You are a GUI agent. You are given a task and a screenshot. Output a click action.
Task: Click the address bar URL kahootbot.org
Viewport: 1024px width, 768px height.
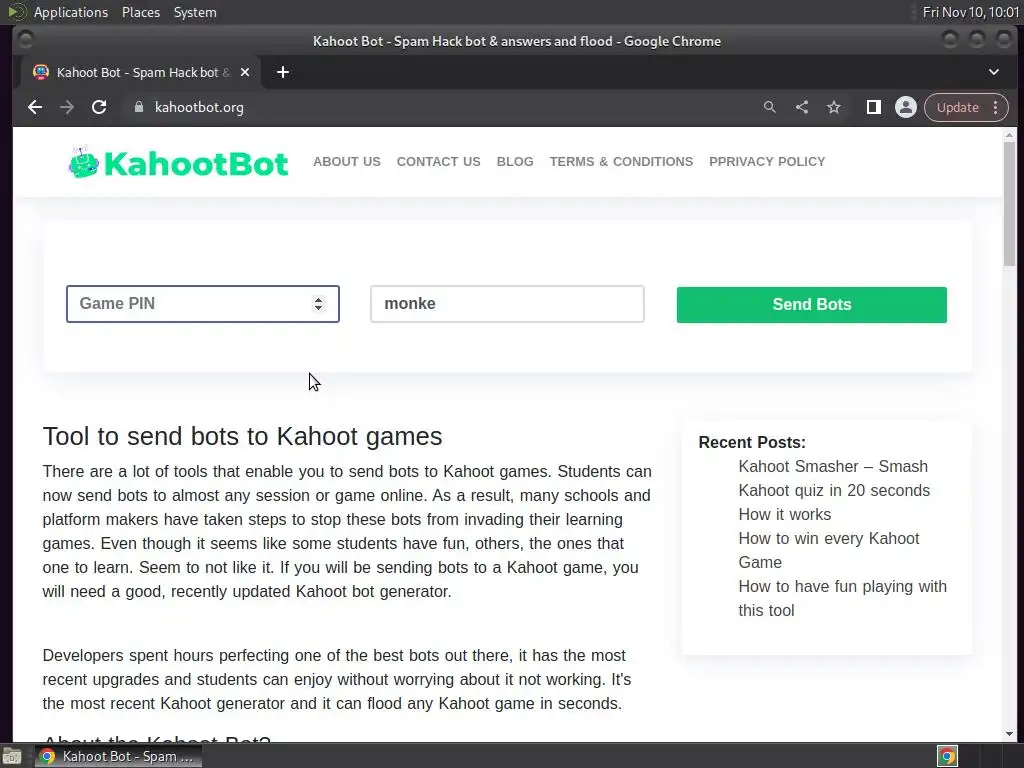point(199,107)
